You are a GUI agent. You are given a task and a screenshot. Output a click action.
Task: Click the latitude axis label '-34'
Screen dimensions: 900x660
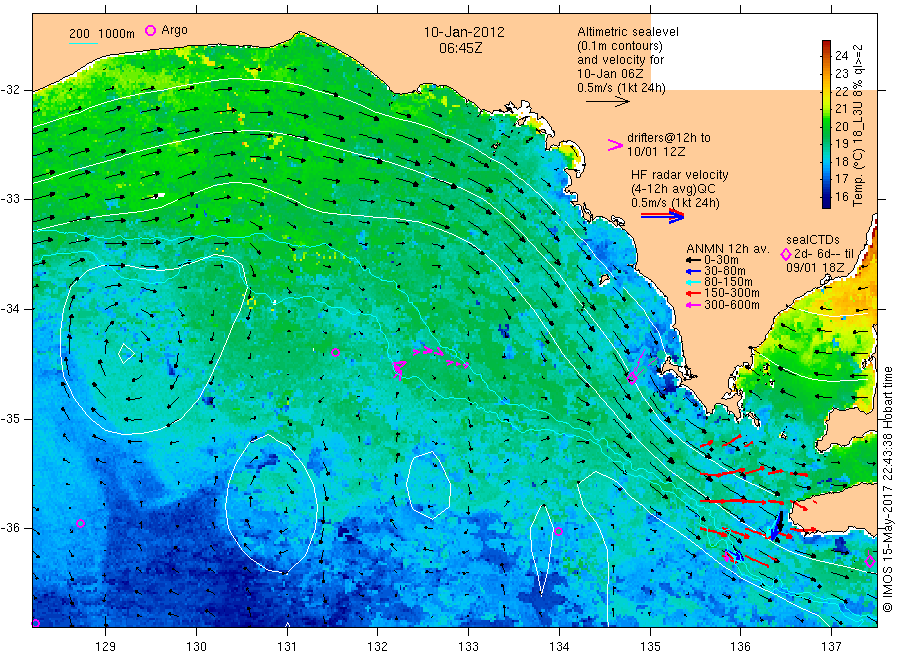pyautogui.click(x=11, y=309)
